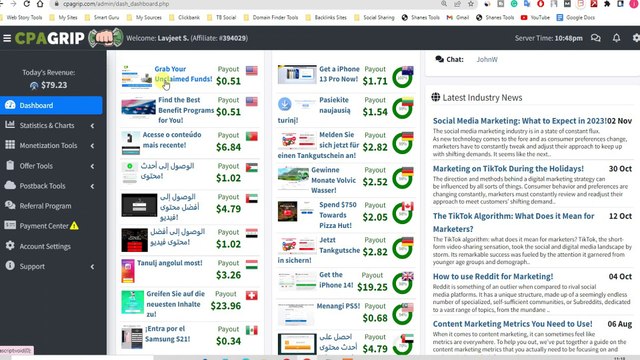The width and height of the screenshot is (640, 360).
Task: Click the $23.96 payout amount
Action: coord(226,306)
